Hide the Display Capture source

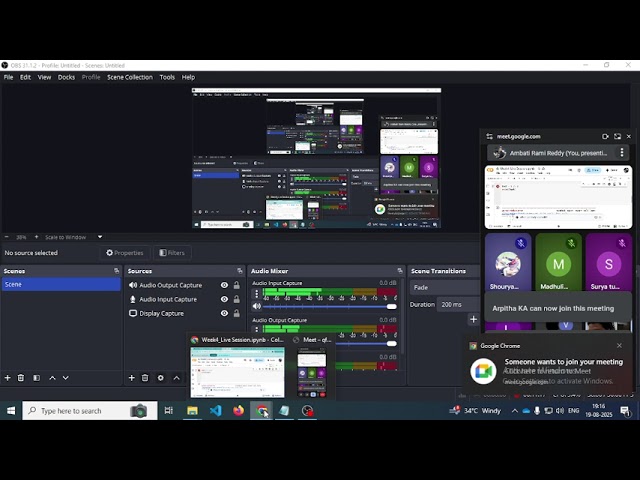coord(224,313)
